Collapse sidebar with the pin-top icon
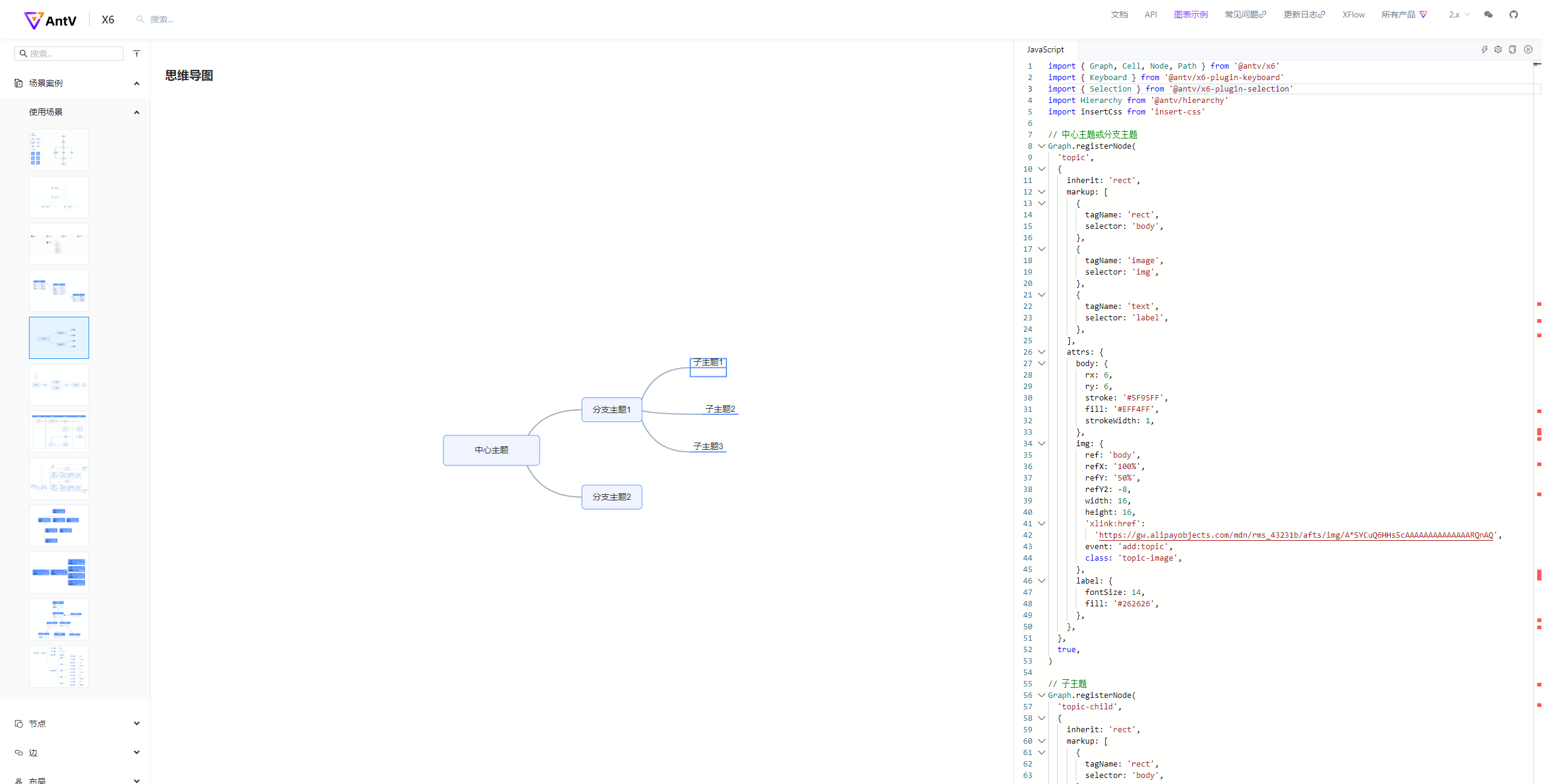The image size is (1542, 784). (x=137, y=54)
